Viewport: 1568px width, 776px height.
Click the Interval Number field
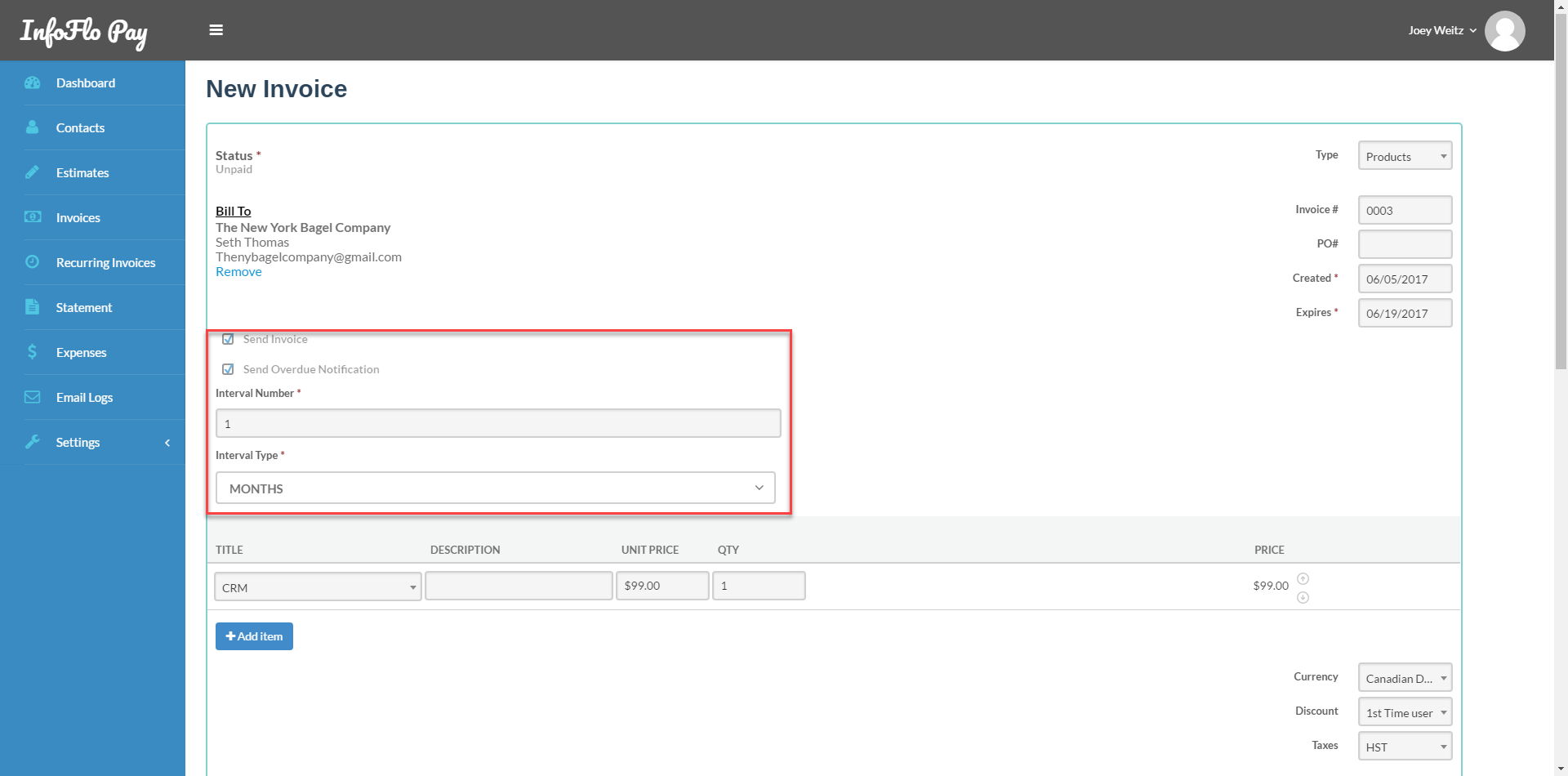[498, 423]
